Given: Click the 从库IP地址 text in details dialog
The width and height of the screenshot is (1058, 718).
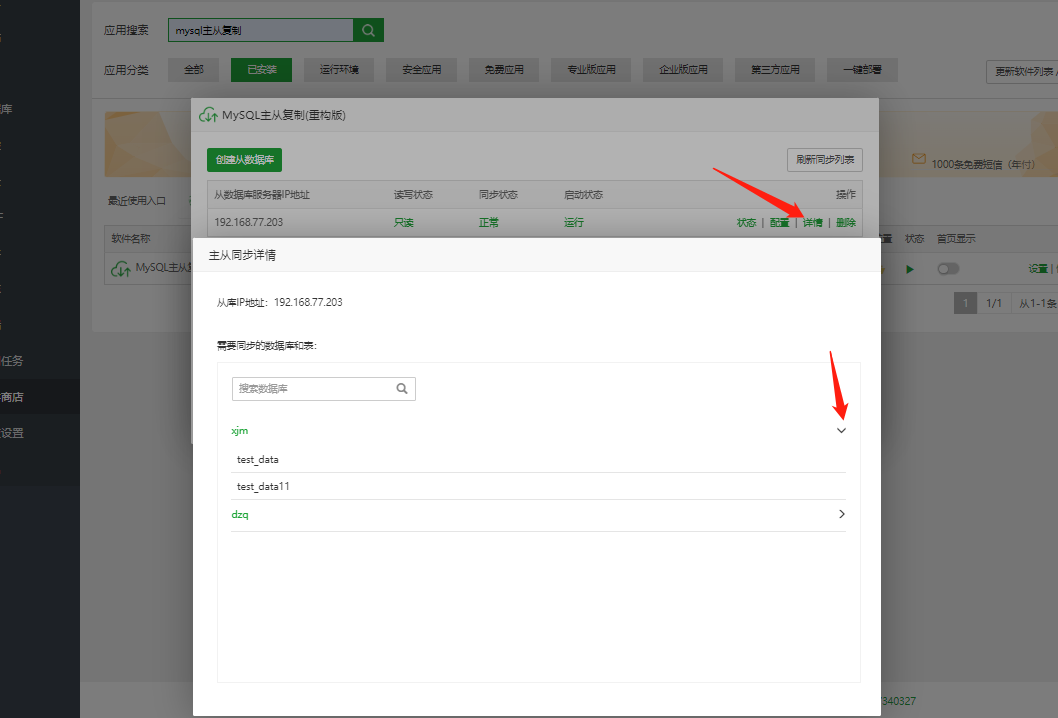Looking at the screenshot, I should pyautogui.click(x=279, y=302).
